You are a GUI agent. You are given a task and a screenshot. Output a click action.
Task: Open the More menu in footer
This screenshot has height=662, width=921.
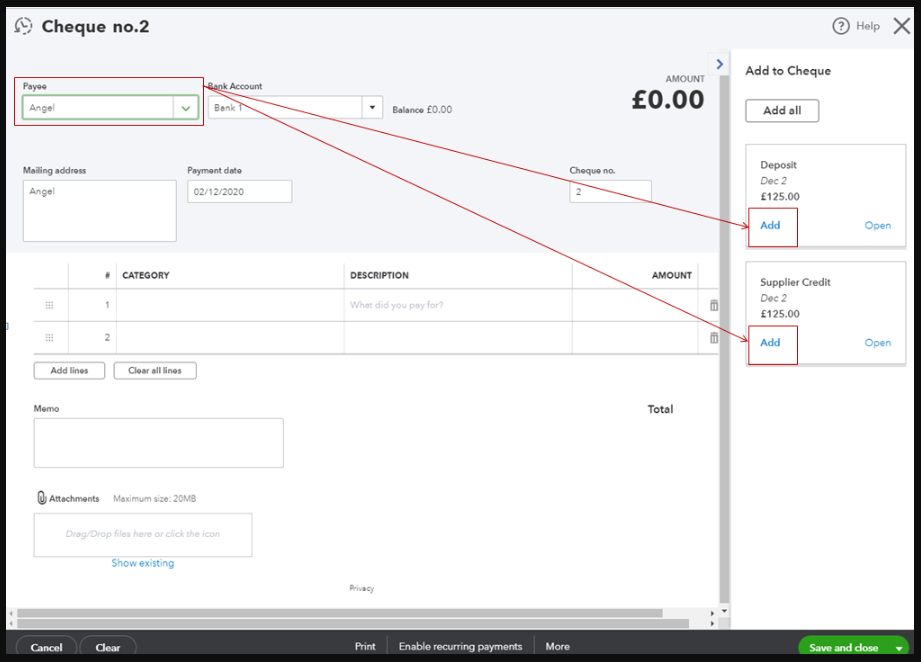tap(557, 646)
